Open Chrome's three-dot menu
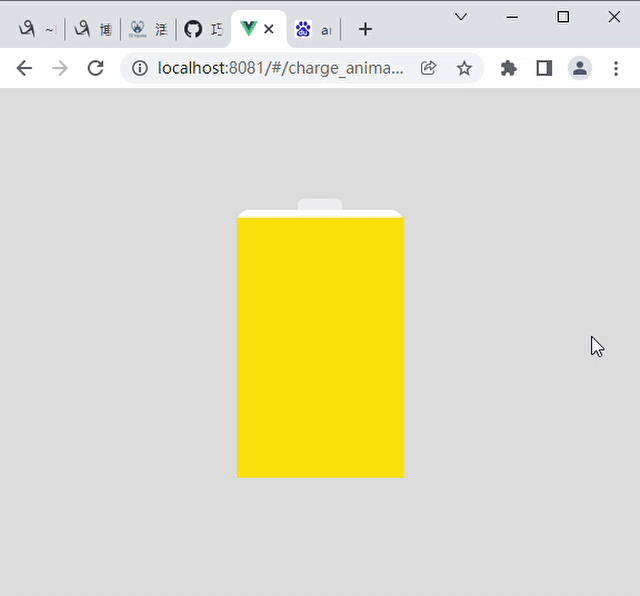The image size is (640, 596). (616, 68)
